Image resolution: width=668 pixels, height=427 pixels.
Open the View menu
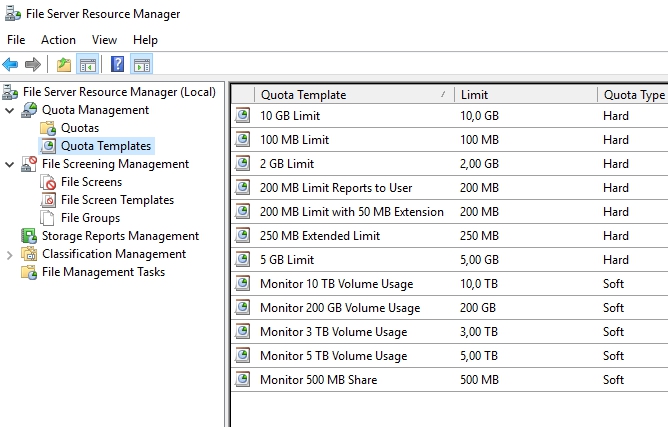point(104,40)
